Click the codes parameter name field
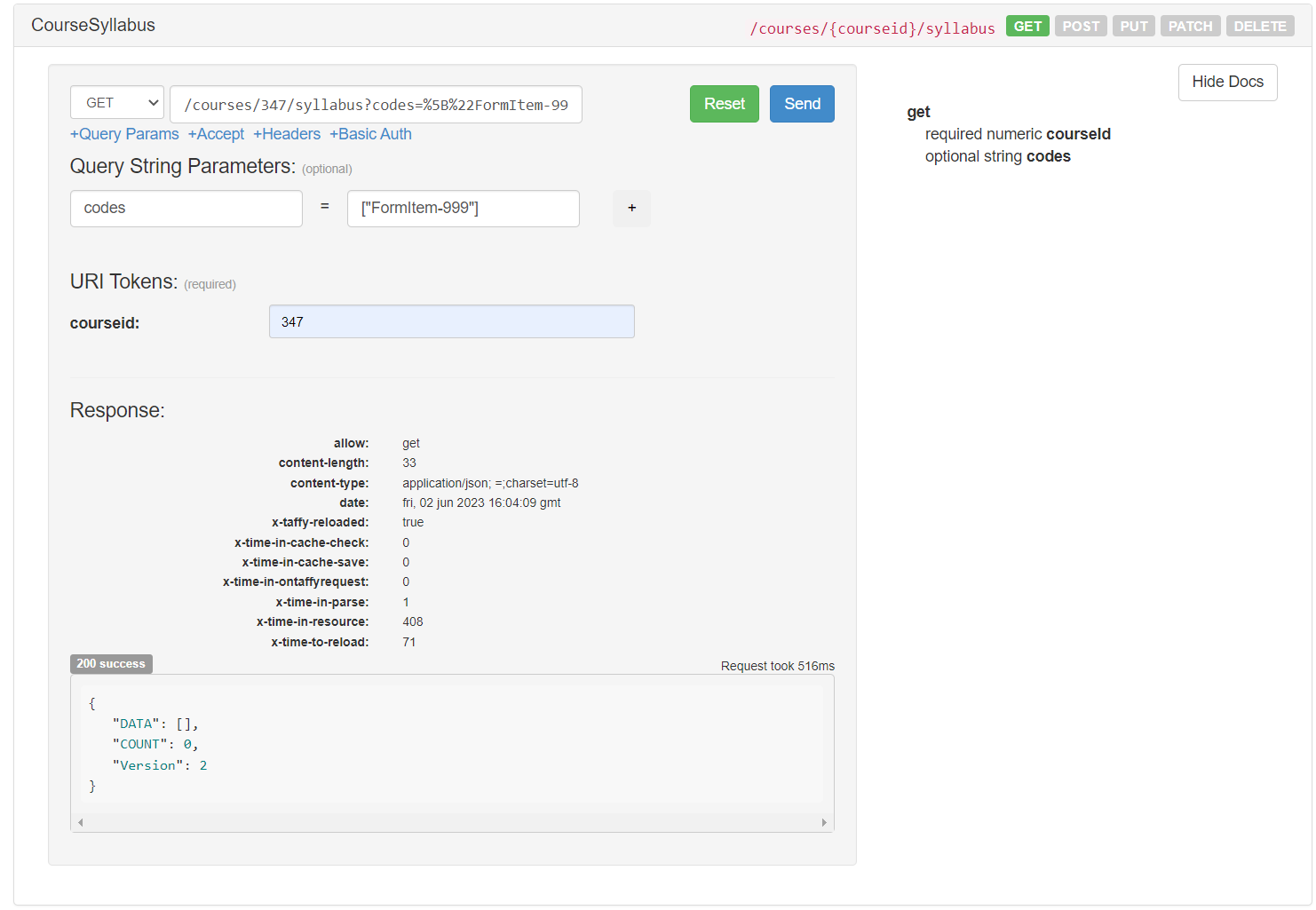The width and height of the screenshot is (1316, 910). coord(186,209)
